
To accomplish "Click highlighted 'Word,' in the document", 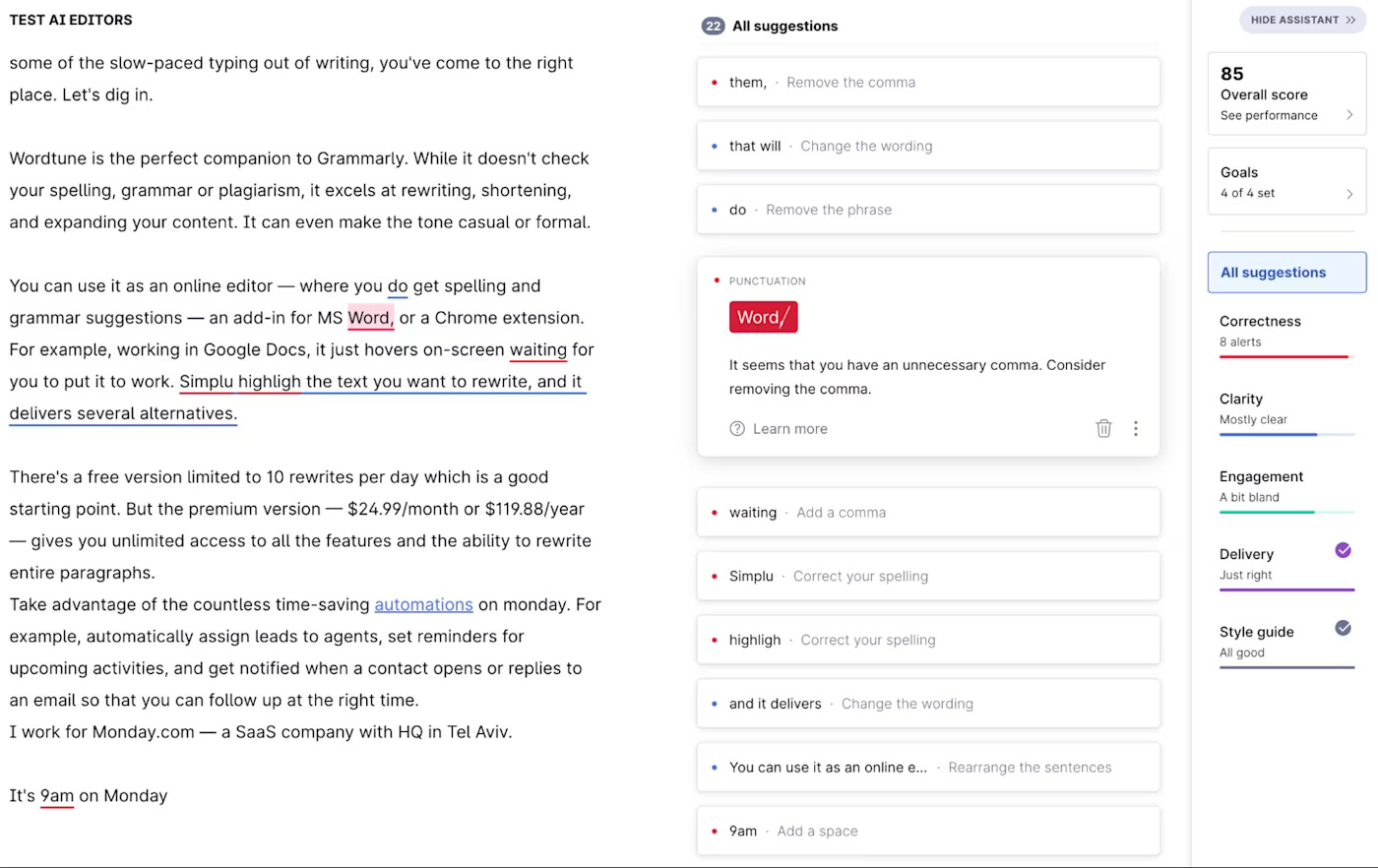I will (x=370, y=318).
